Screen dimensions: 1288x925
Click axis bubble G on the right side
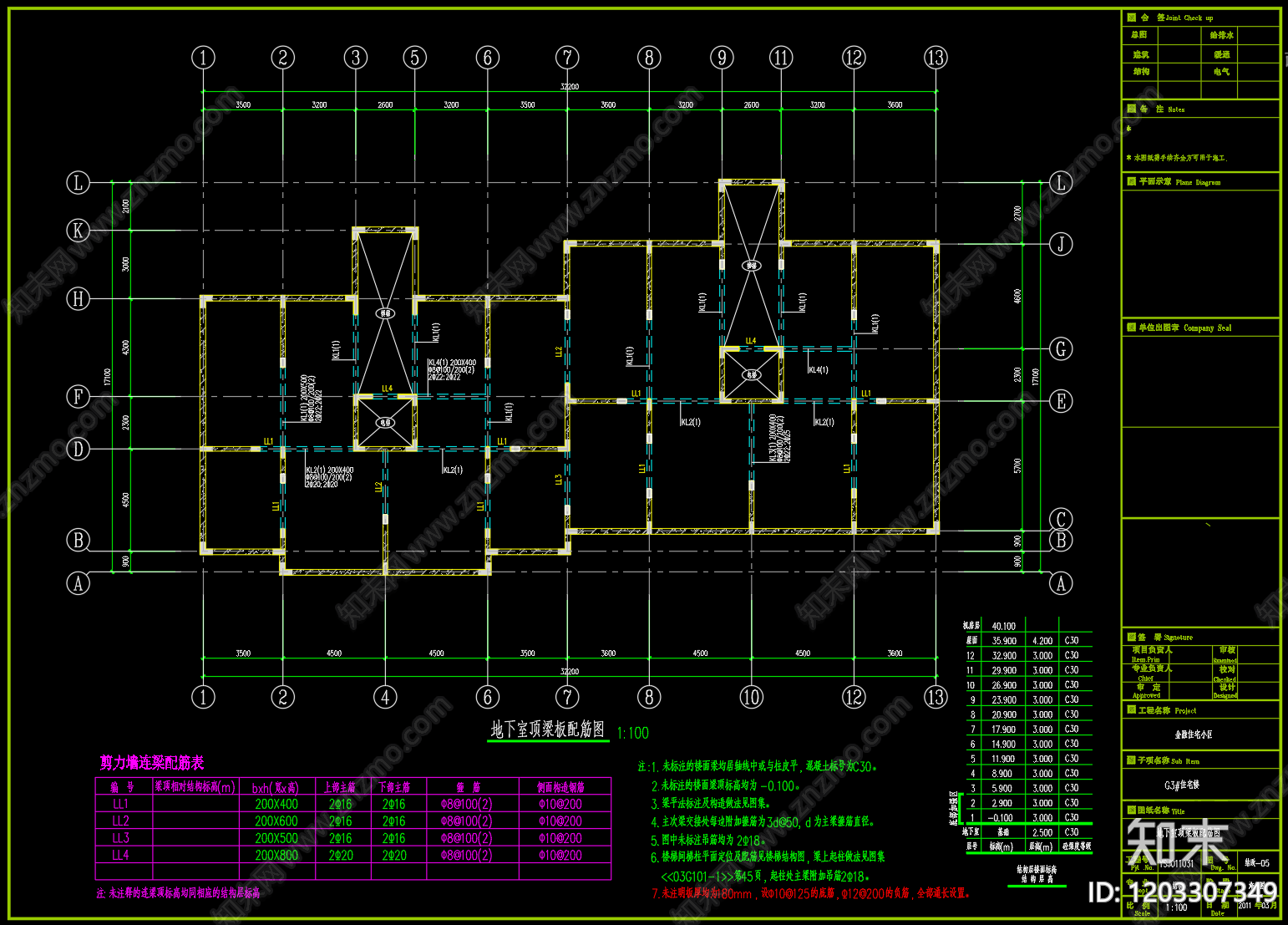tap(1061, 348)
